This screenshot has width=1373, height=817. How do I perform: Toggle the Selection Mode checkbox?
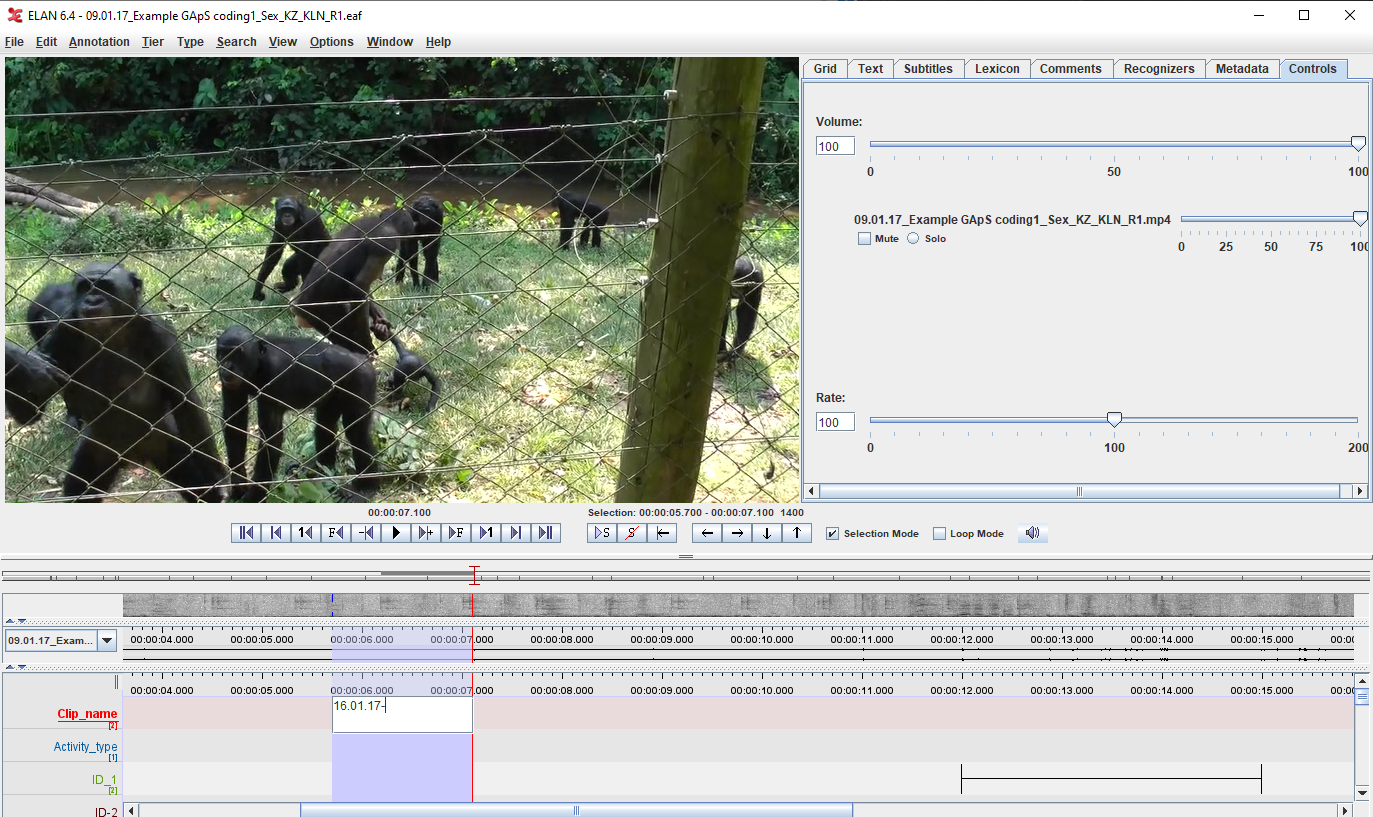[832, 534]
